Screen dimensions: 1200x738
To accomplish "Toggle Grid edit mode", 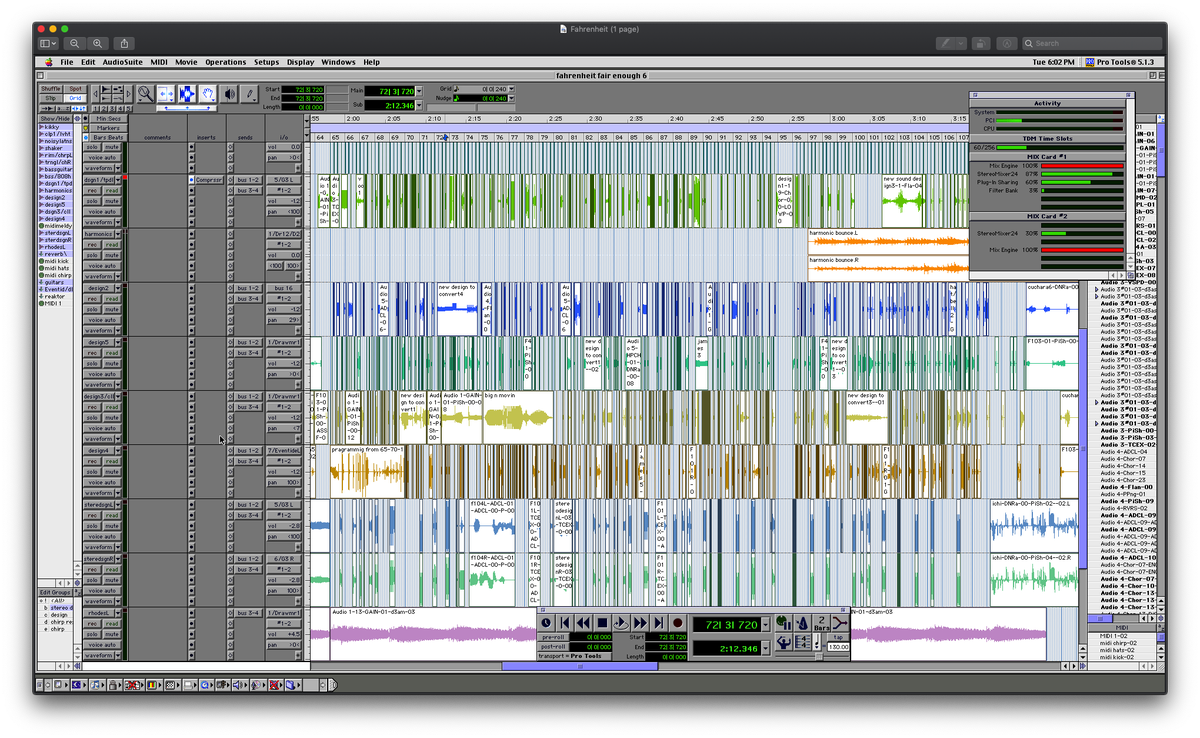I will [75, 98].
